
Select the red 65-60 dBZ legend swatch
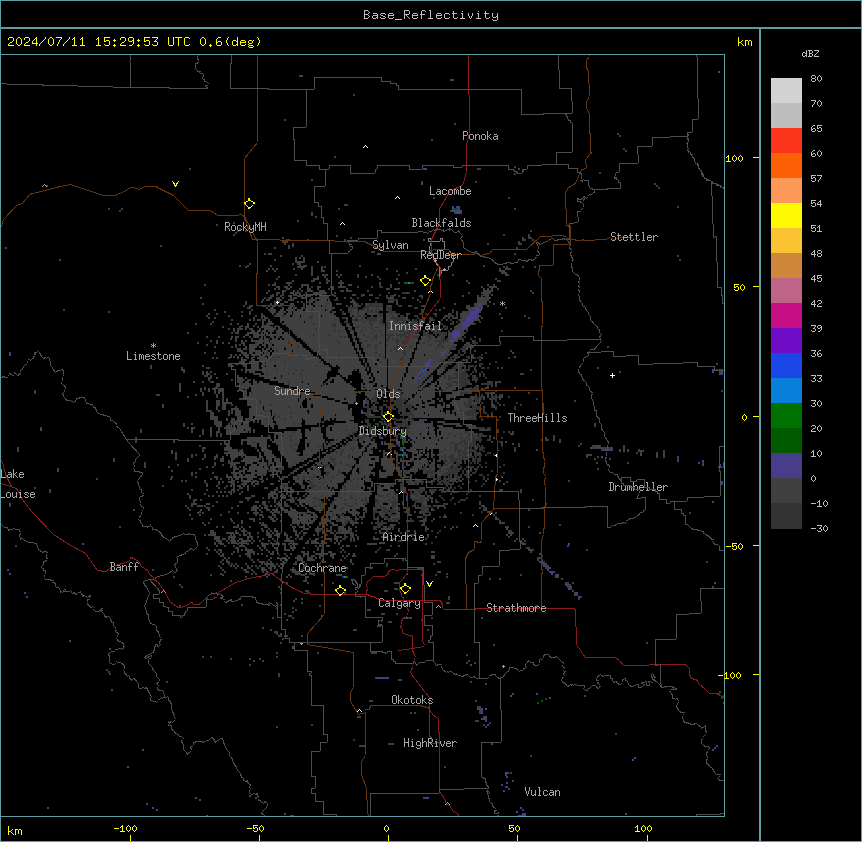[786, 141]
